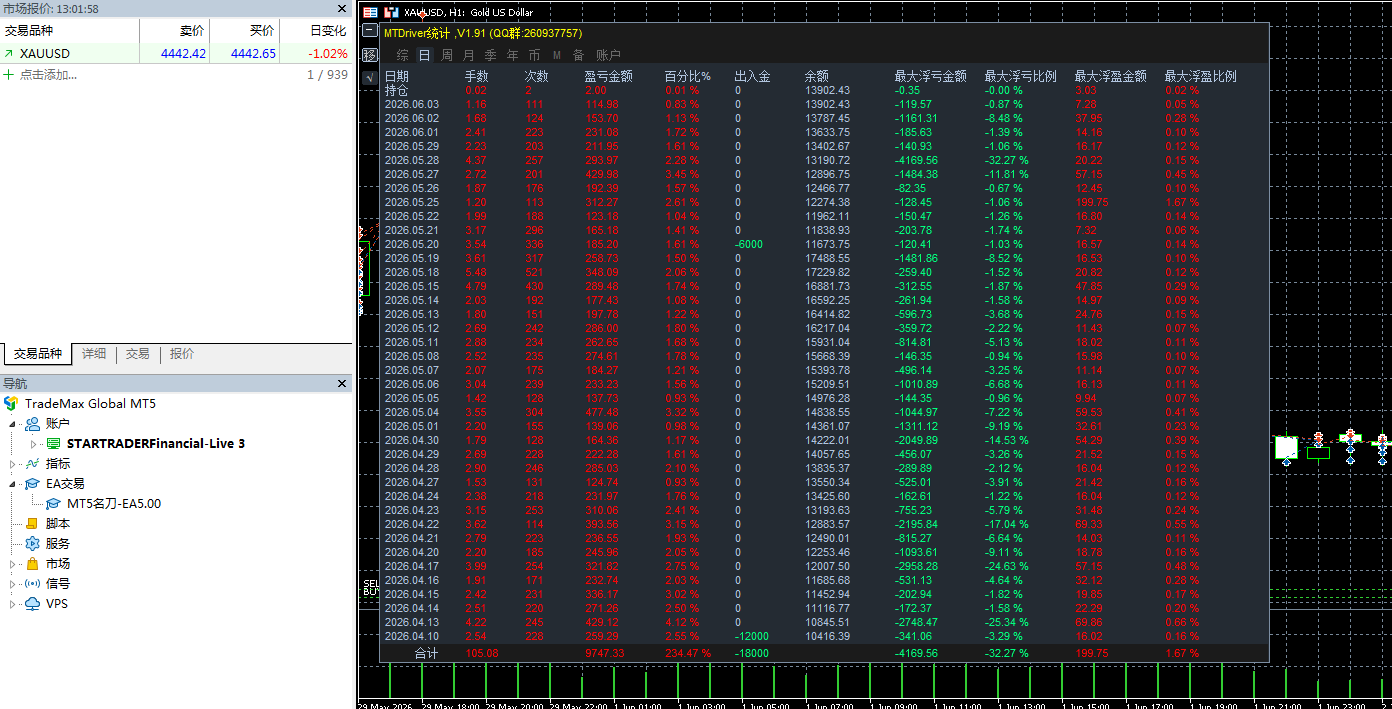The height and width of the screenshot is (709, 1392).
Task: Click the 最大浮亏金额 column header
Action: coord(931,76)
